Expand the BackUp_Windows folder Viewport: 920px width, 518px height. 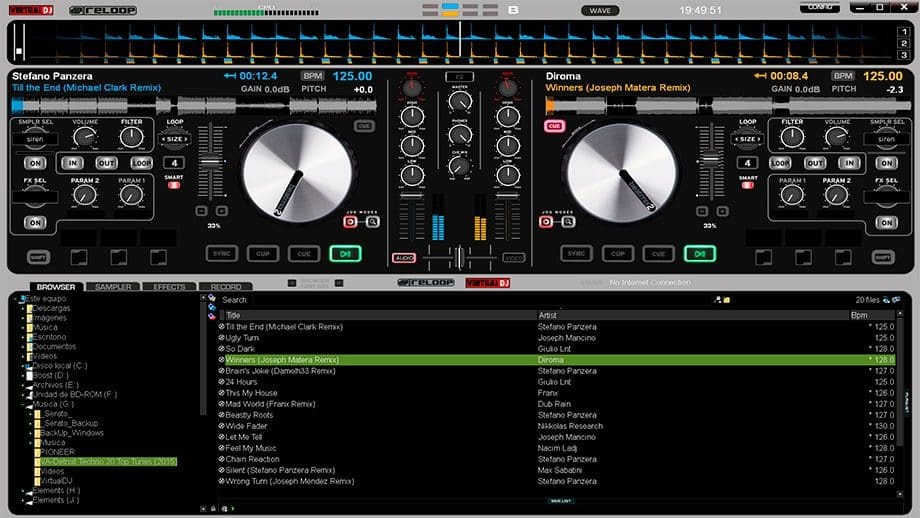tap(31, 434)
